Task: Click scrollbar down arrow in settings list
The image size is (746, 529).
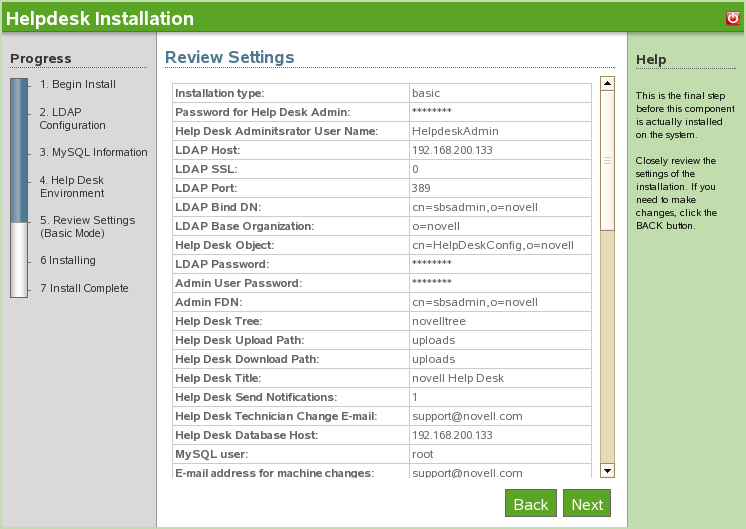Action: click(607, 470)
